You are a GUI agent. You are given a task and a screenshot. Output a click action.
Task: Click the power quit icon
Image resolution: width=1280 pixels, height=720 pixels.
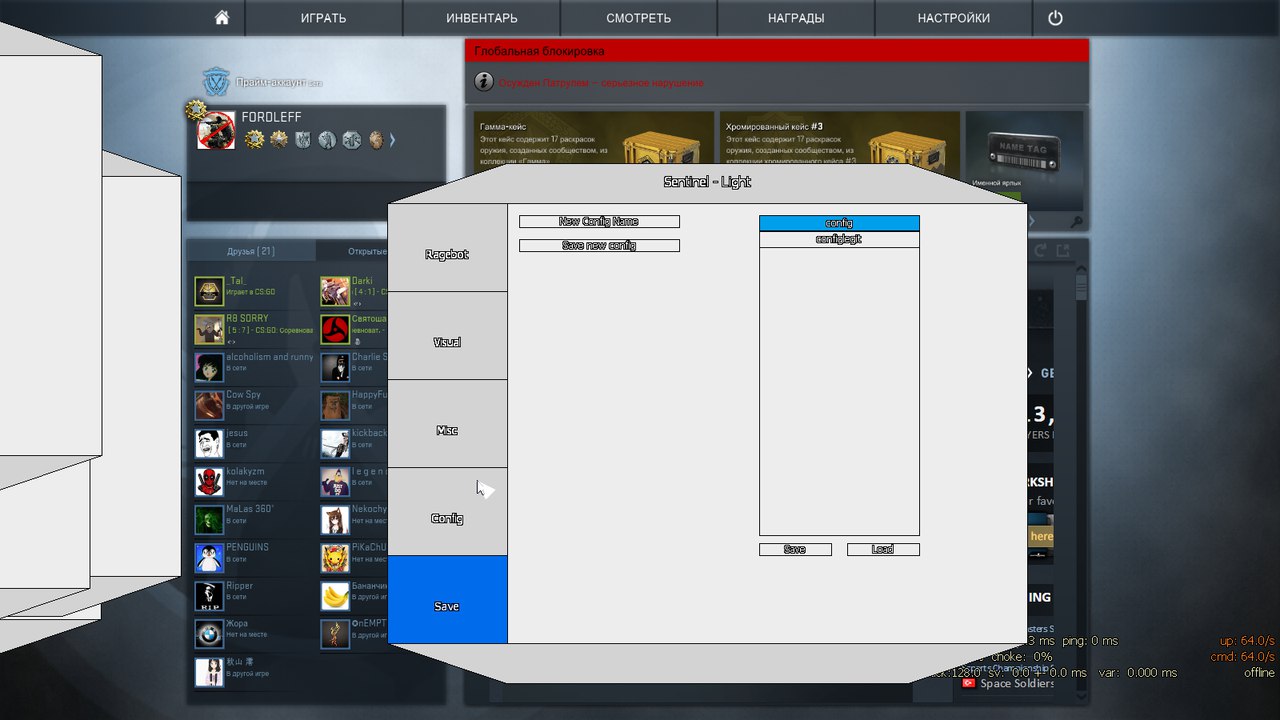click(x=1055, y=18)
